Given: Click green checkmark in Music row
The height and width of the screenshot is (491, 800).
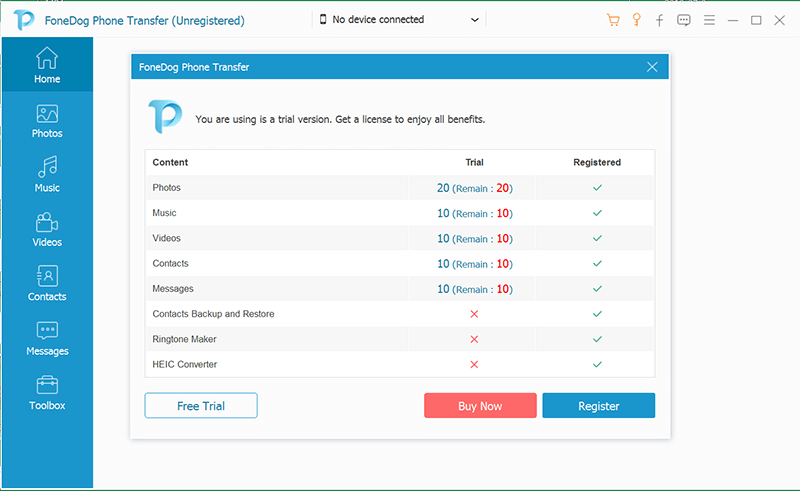Looking at the screenshot, I should (597, 213).
